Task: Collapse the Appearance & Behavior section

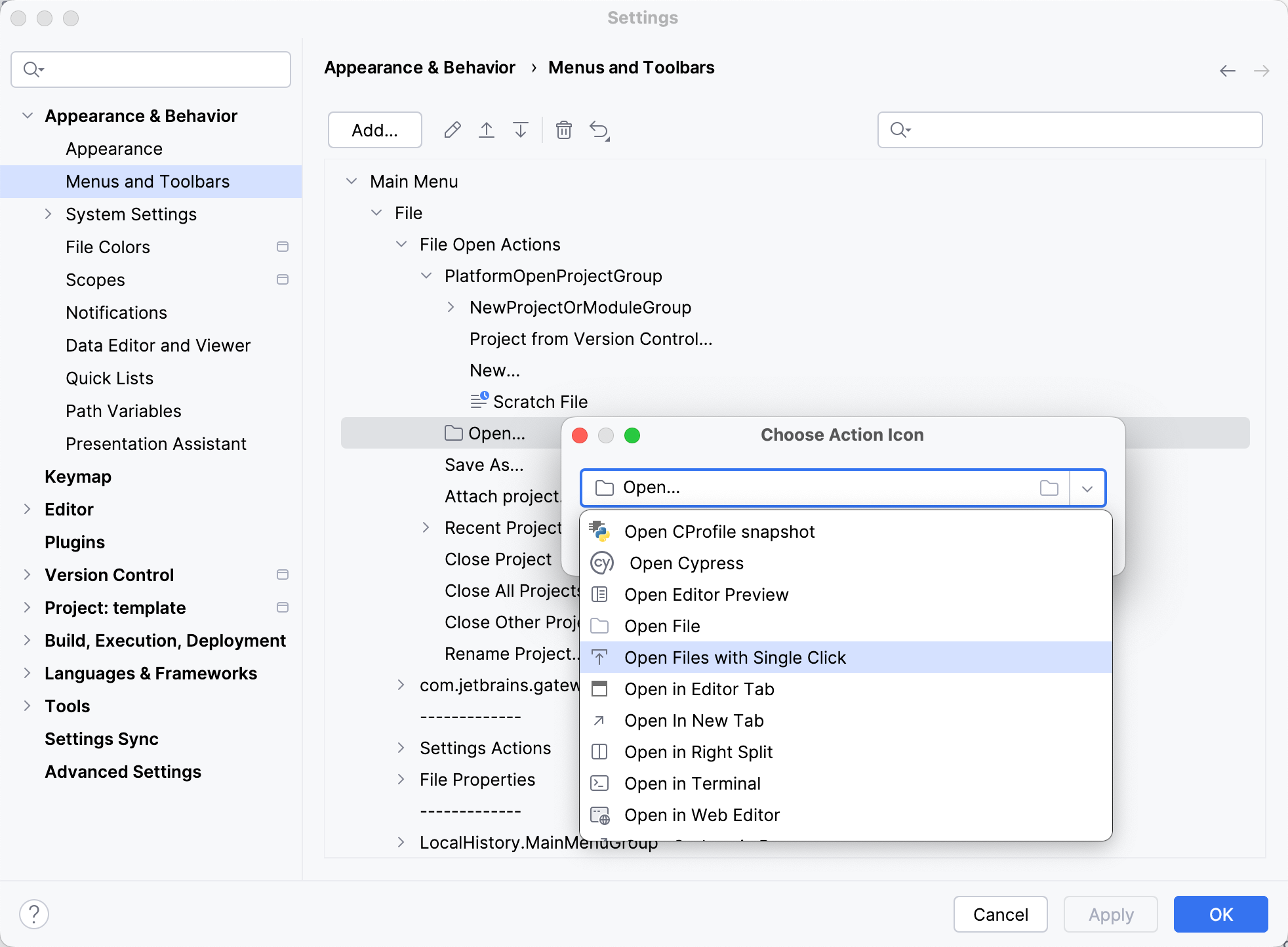Action: pyautogui.click(x=28, y=115)
